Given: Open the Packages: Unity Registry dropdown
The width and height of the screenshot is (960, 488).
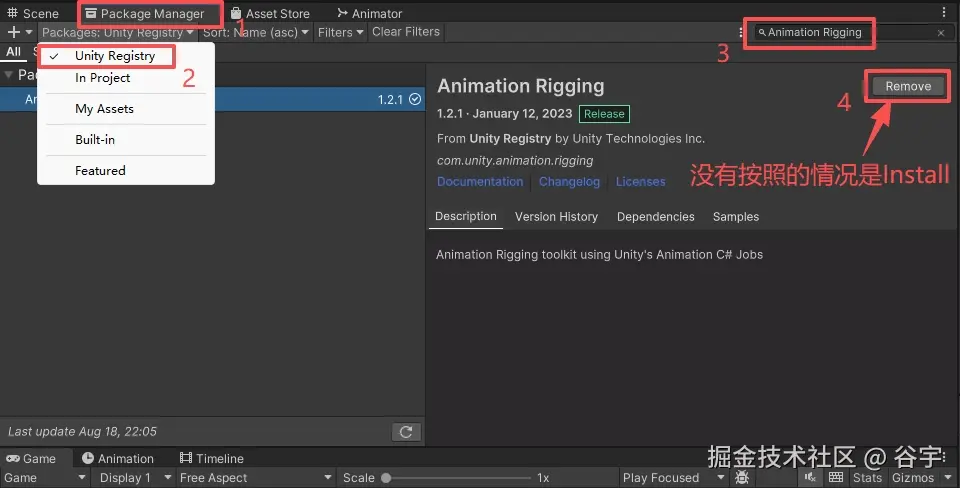Looking at the screenshot, I should pos(118,32).
